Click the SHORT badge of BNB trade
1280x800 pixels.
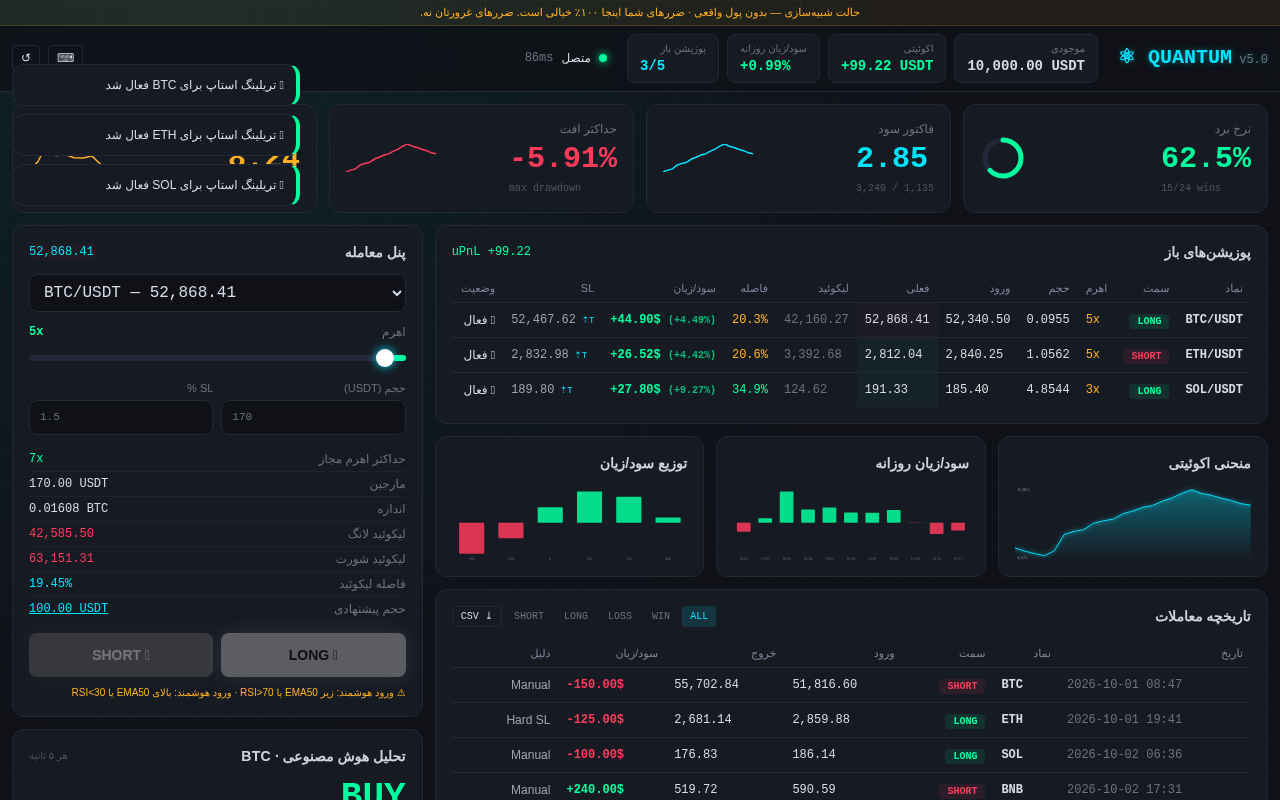click(x=962, y=791)
